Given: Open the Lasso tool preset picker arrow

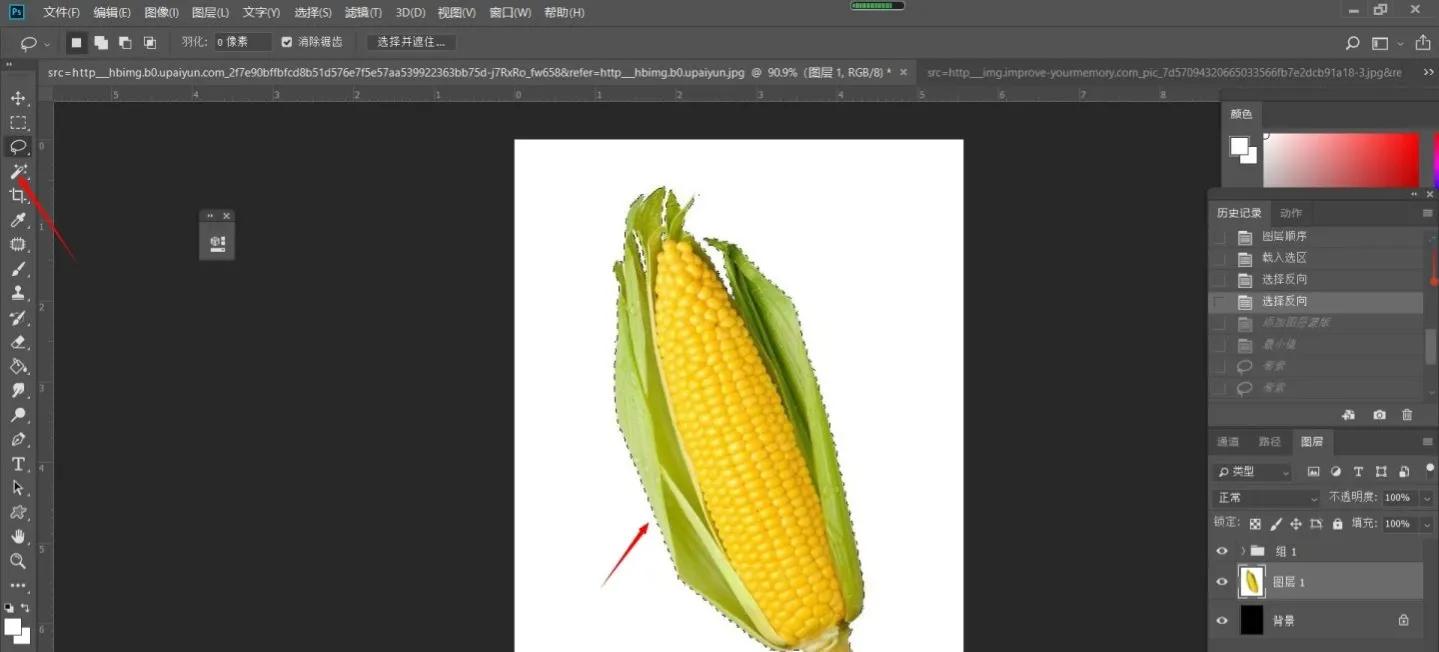Looking at the screenshot, I should tap(47, 44).
